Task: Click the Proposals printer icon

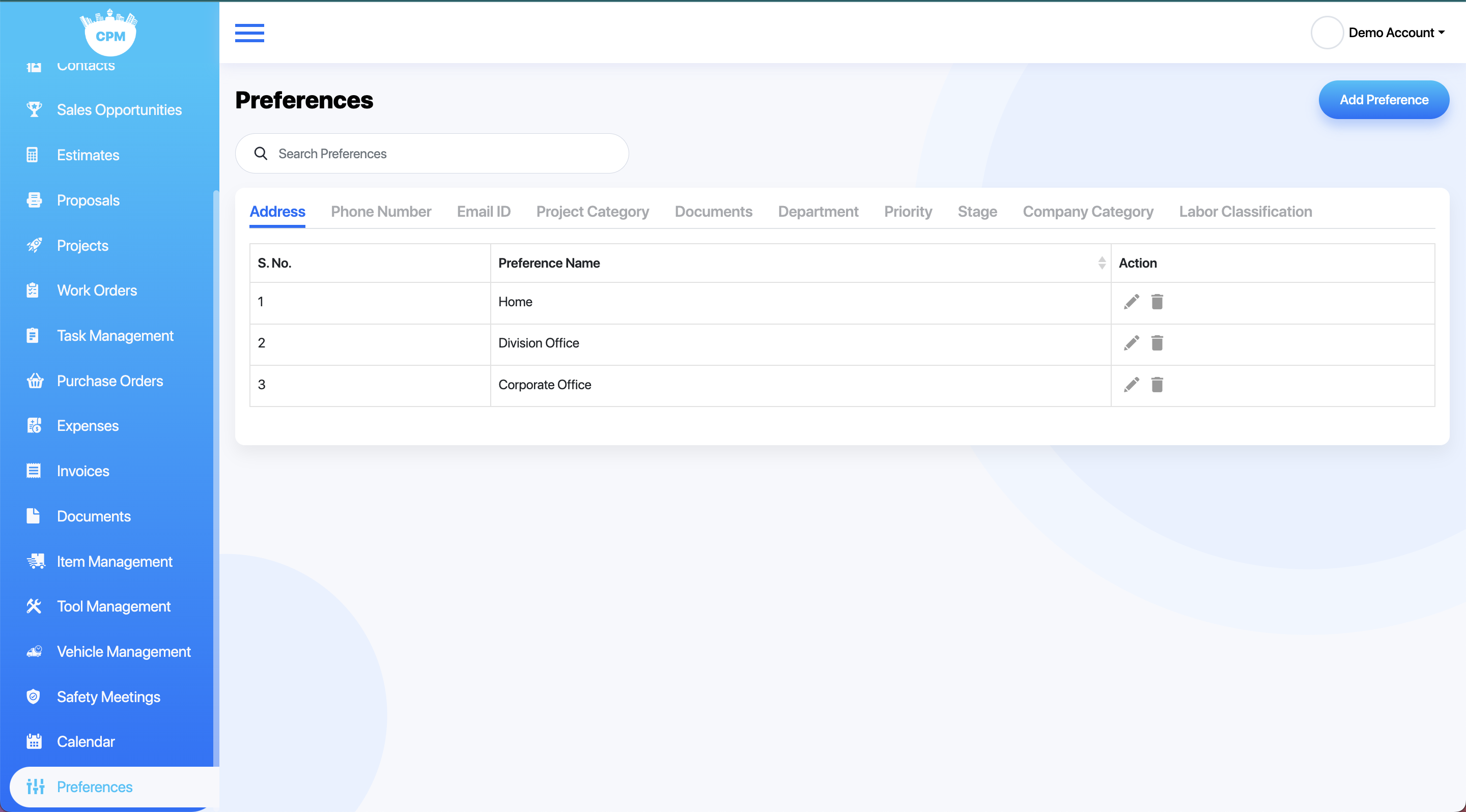Action: point(34,199)
